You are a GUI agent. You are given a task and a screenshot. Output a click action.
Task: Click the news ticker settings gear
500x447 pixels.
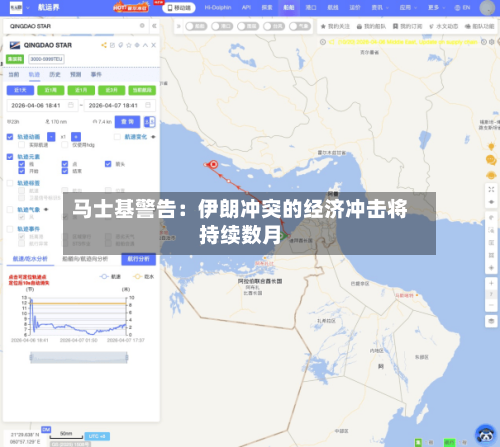492,42
